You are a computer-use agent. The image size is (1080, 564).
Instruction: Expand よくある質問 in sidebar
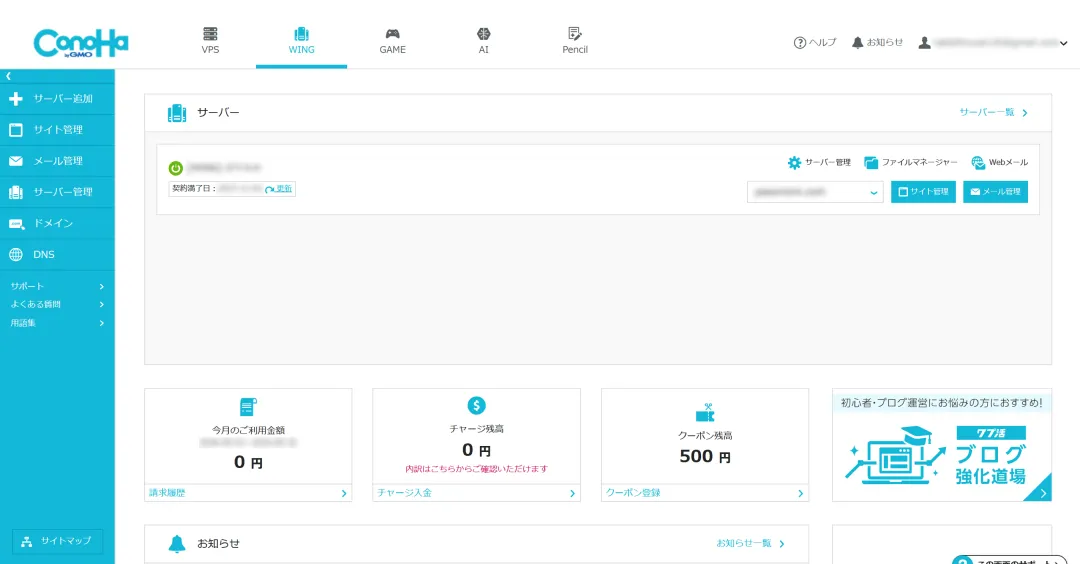tap(57, 304)
